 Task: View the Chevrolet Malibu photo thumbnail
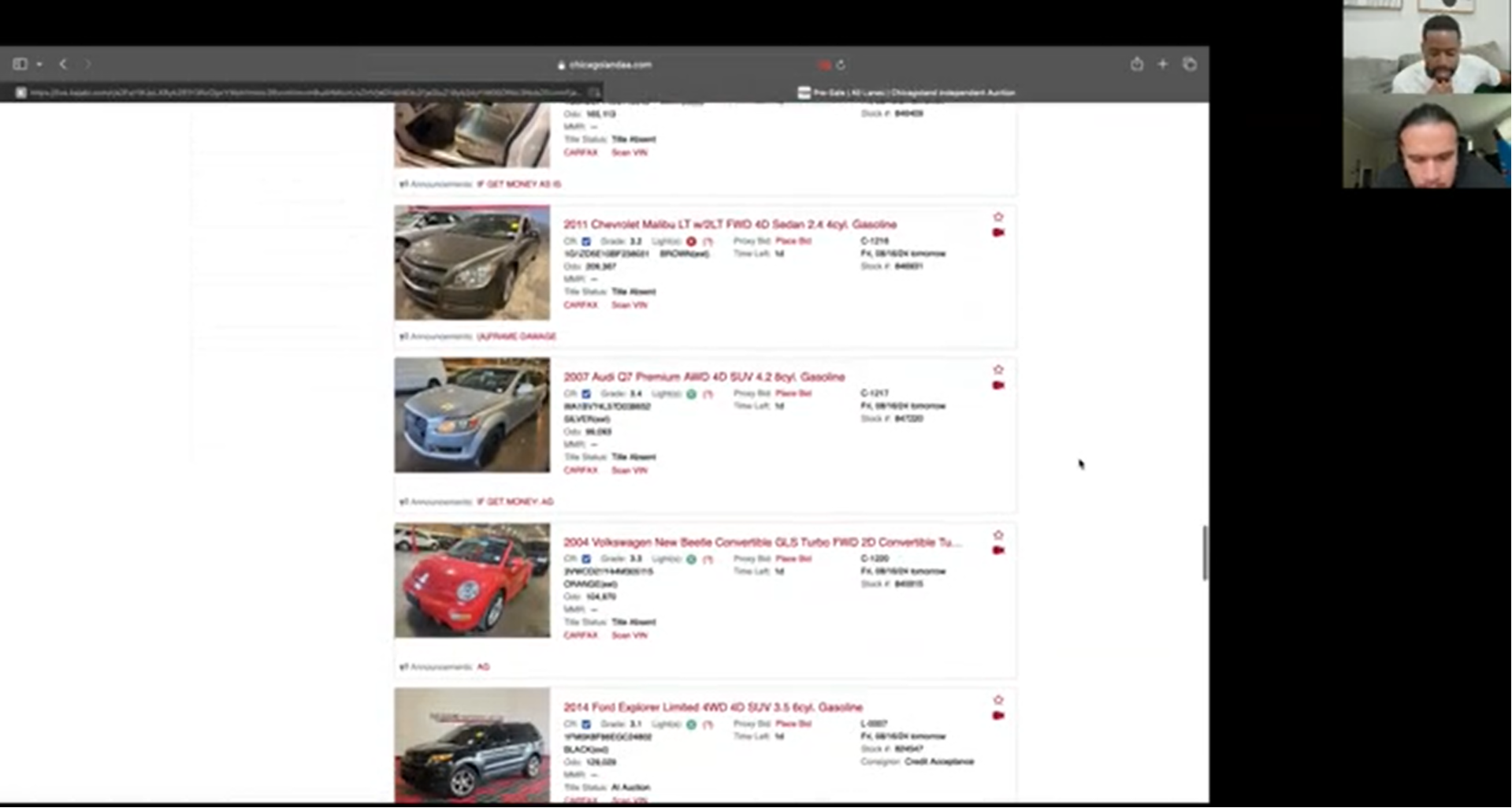(472, 263)
